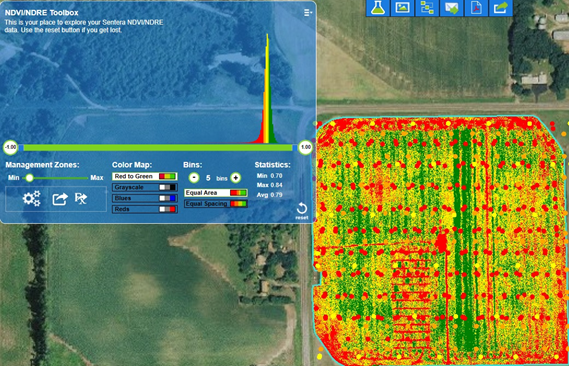
Task: Choose the Blues color map option
Action: coord(144,198)
